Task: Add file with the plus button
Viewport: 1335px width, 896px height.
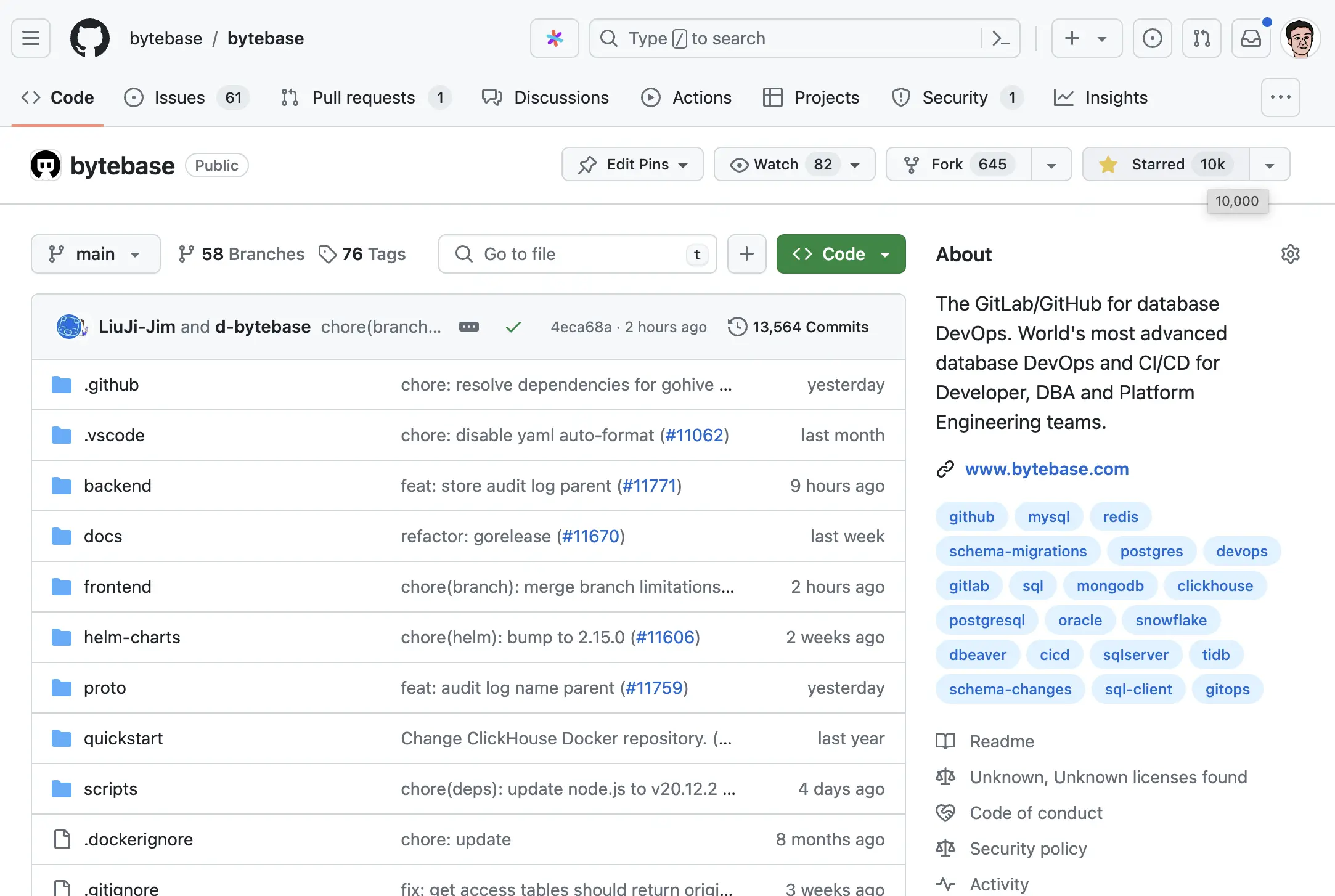Action: (x=746, y=254)
